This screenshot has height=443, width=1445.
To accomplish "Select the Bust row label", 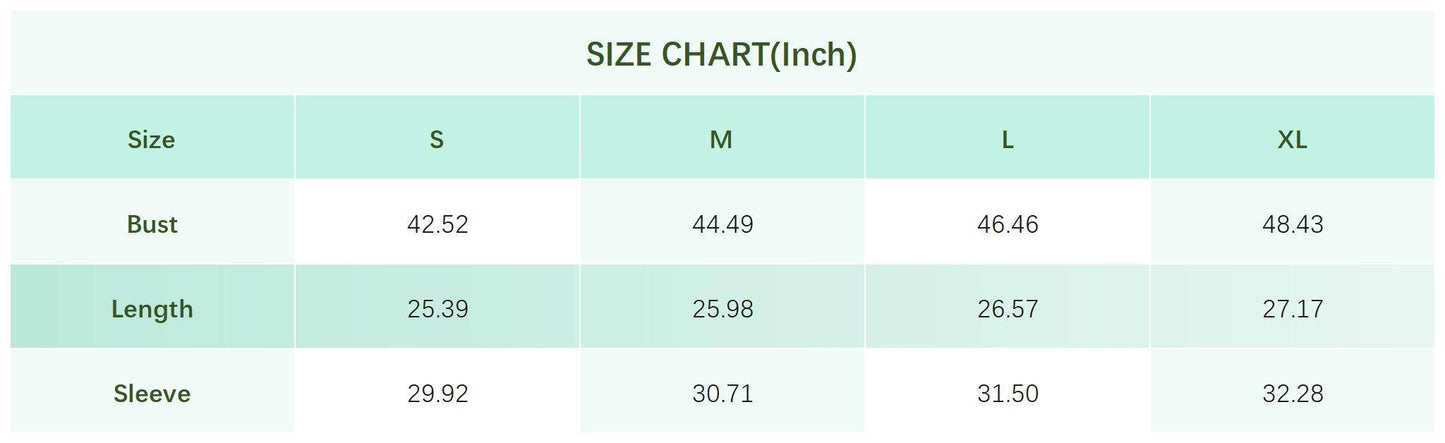I will (152, 224).
